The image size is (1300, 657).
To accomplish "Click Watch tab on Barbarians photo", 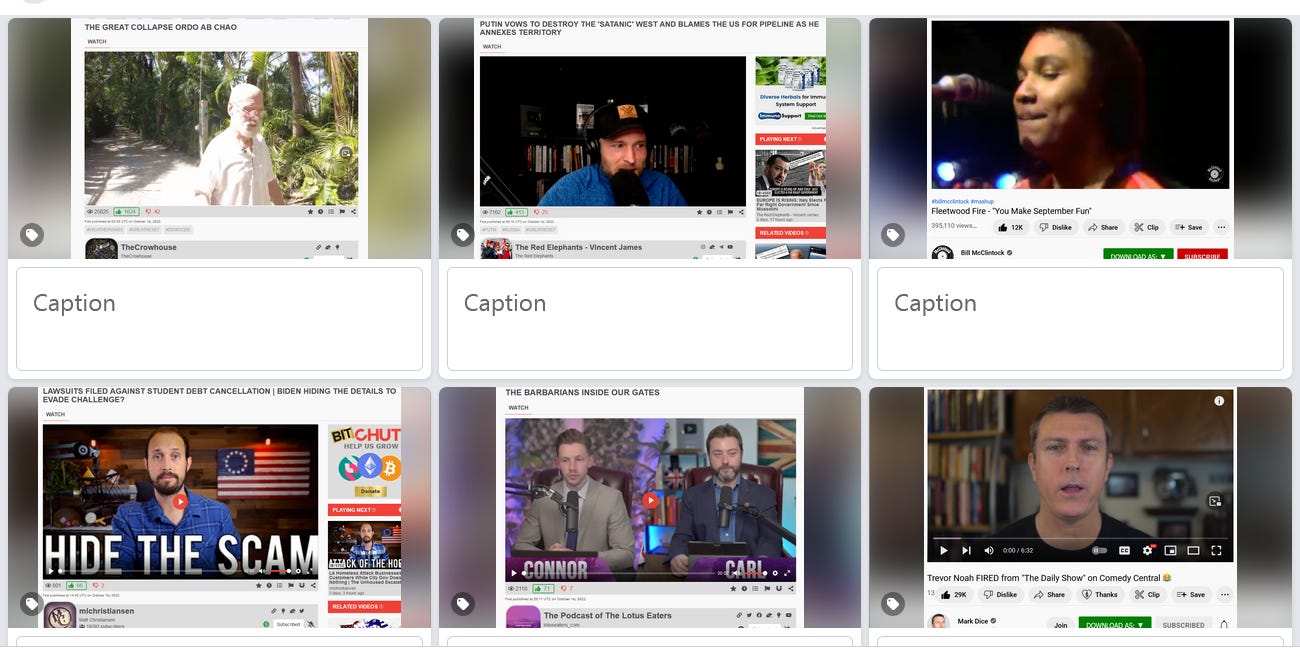I will [x=518, y=408].
